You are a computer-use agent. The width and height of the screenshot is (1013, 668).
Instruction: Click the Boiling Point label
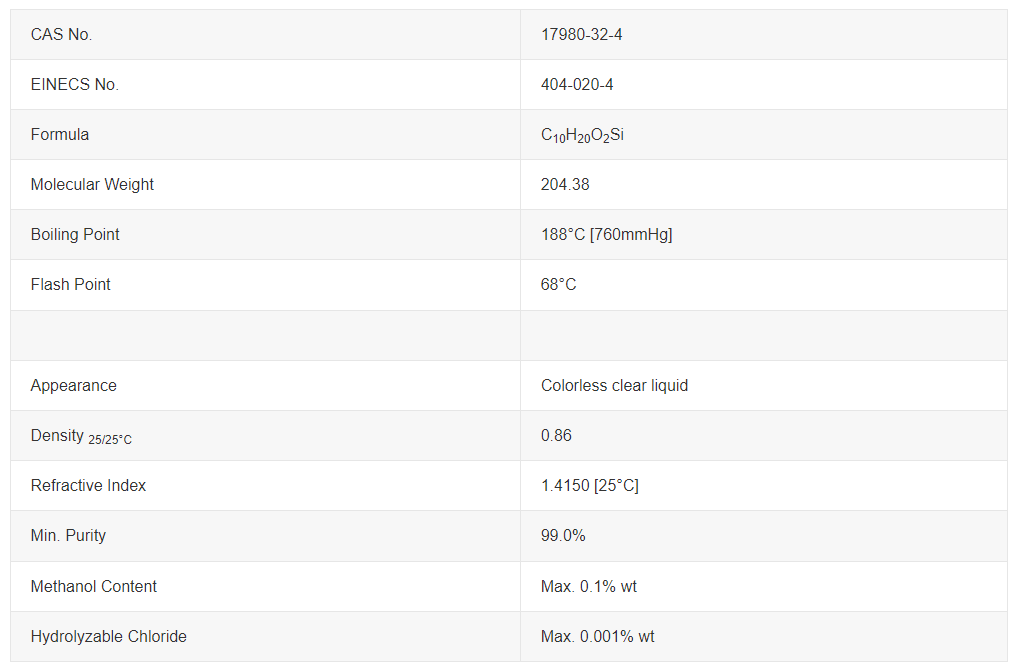pos(75,235)
